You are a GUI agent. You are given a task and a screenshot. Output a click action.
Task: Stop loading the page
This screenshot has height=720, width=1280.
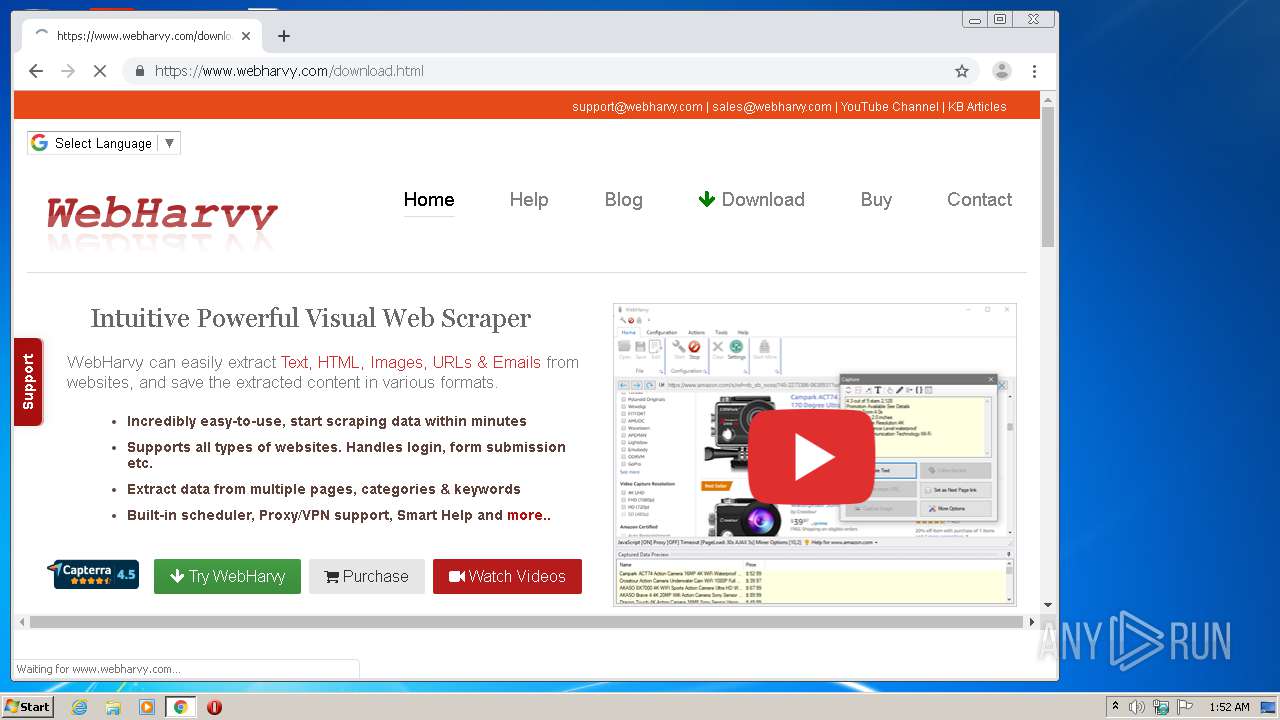(100, 71)
